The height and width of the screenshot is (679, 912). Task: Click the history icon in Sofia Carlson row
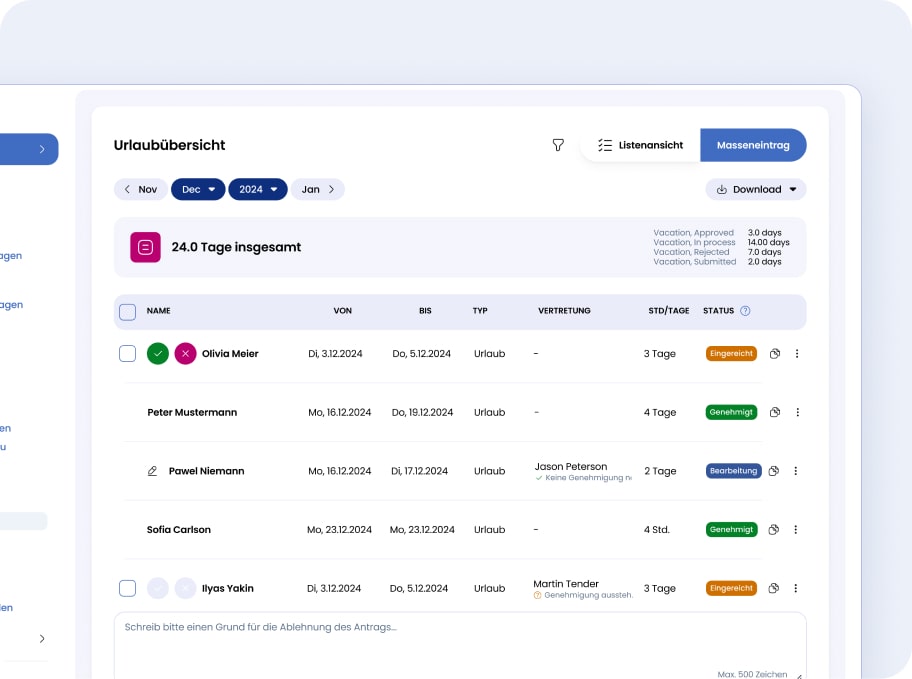(774, 530)
